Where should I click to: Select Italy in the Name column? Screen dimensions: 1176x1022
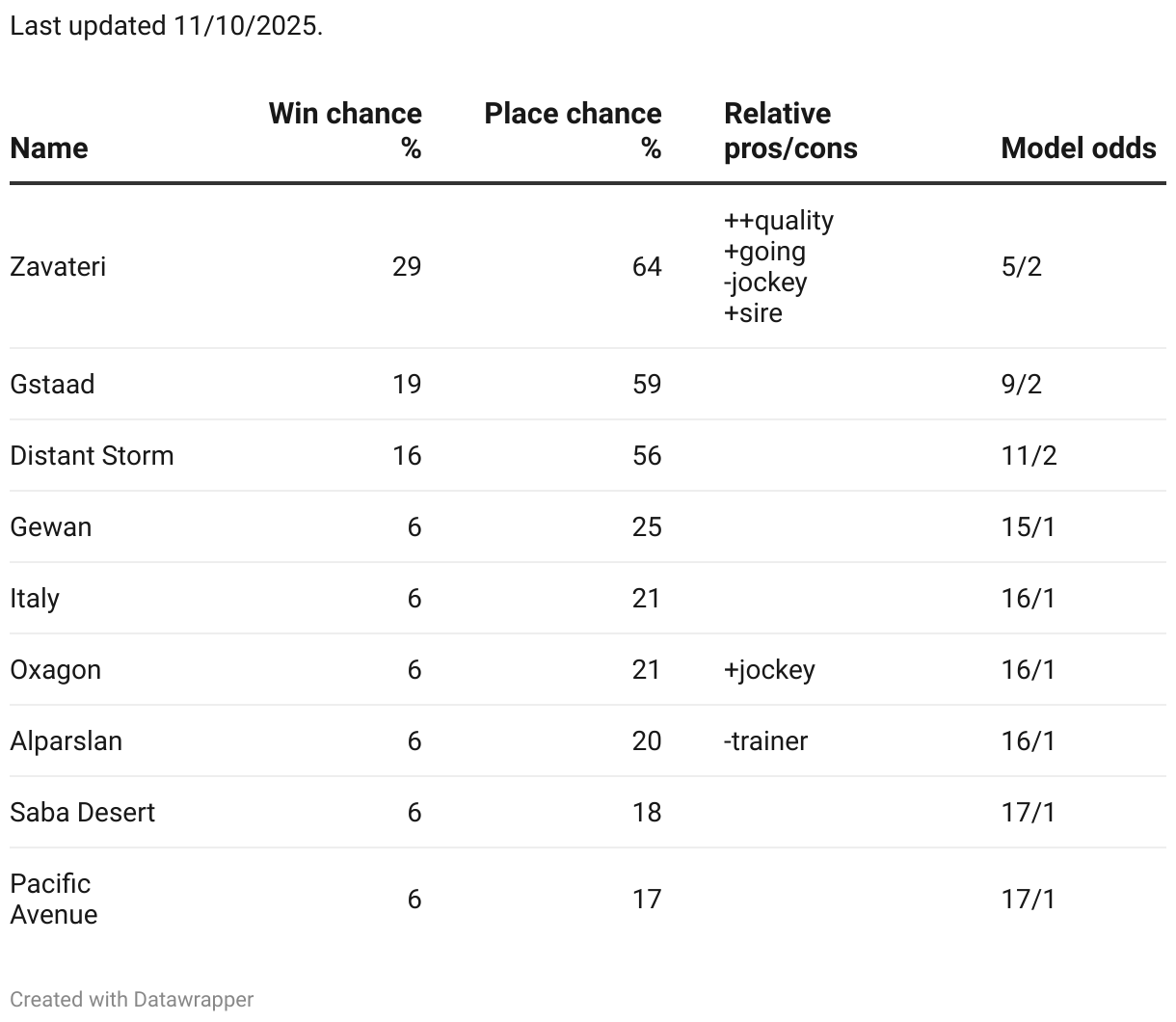point(35,598)
